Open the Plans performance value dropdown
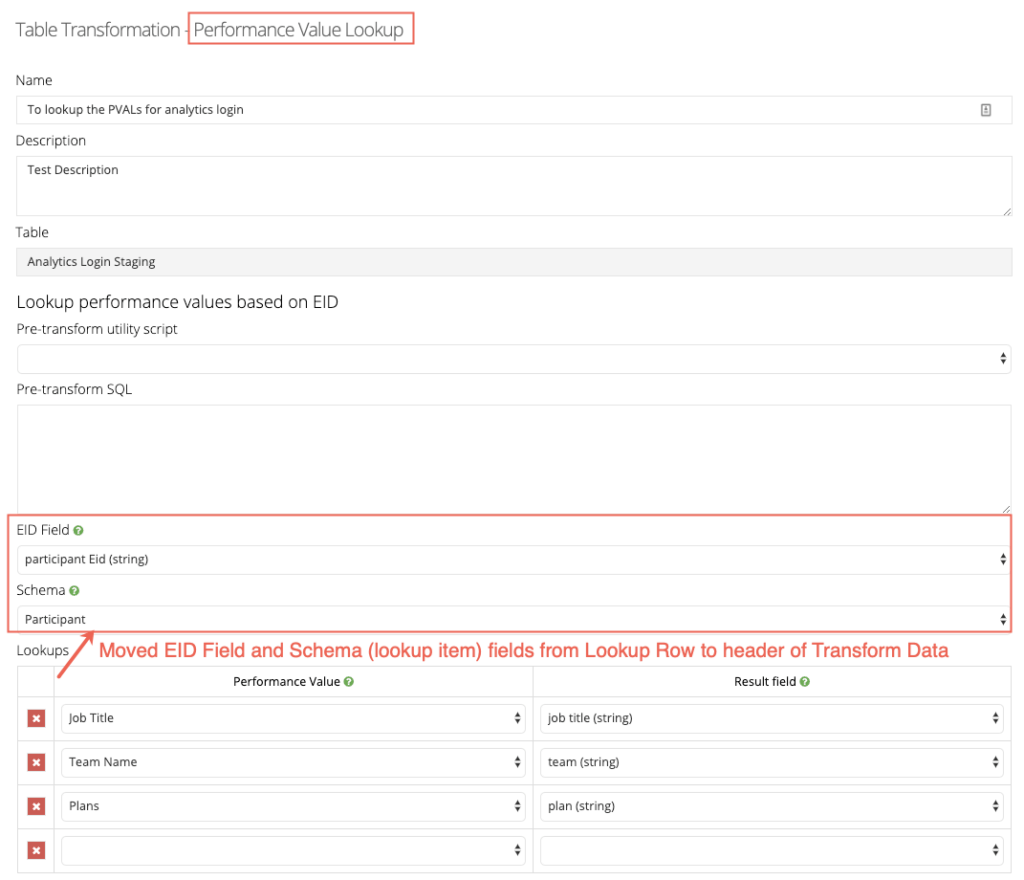 293,806
